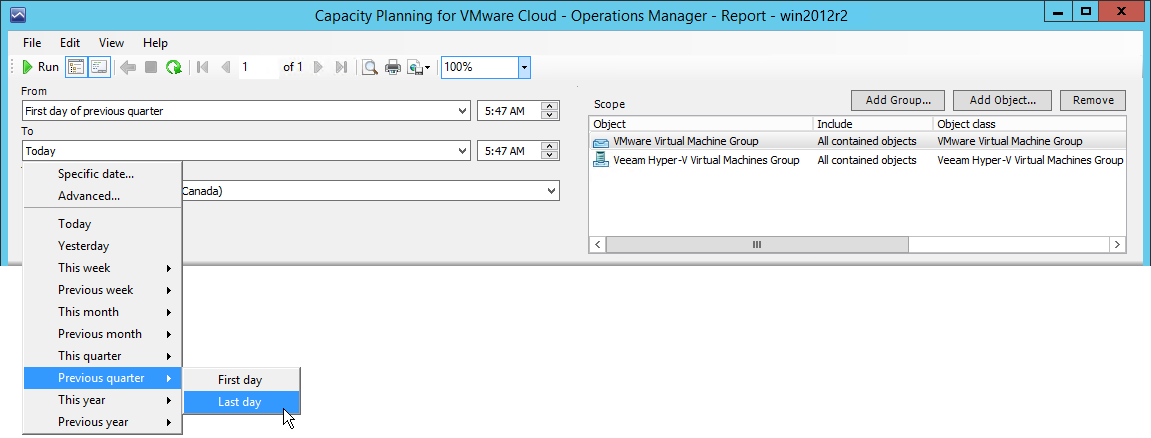The width and height of the screenshot is (1151, 438).
Task: Go to first page icon
Action: click(x=203, y=67)
